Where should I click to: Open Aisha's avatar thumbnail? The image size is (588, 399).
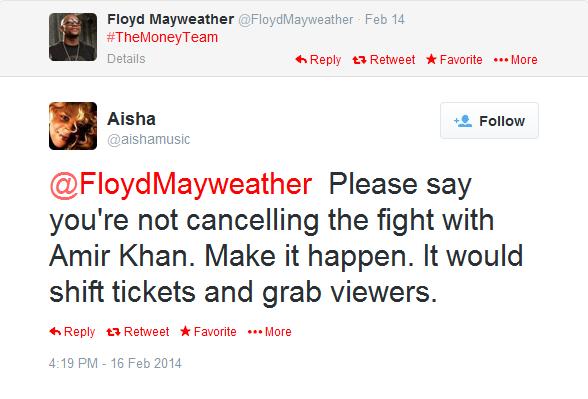(x=73, y=126)
